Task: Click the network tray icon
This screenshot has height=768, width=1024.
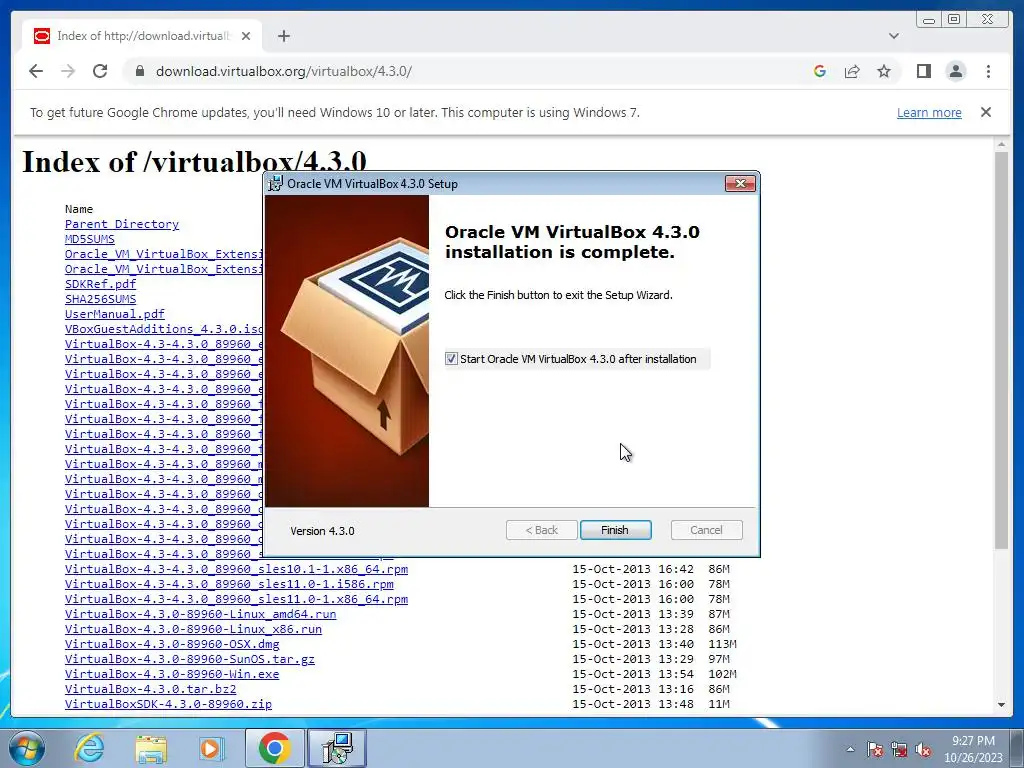Action: [899, 749]
